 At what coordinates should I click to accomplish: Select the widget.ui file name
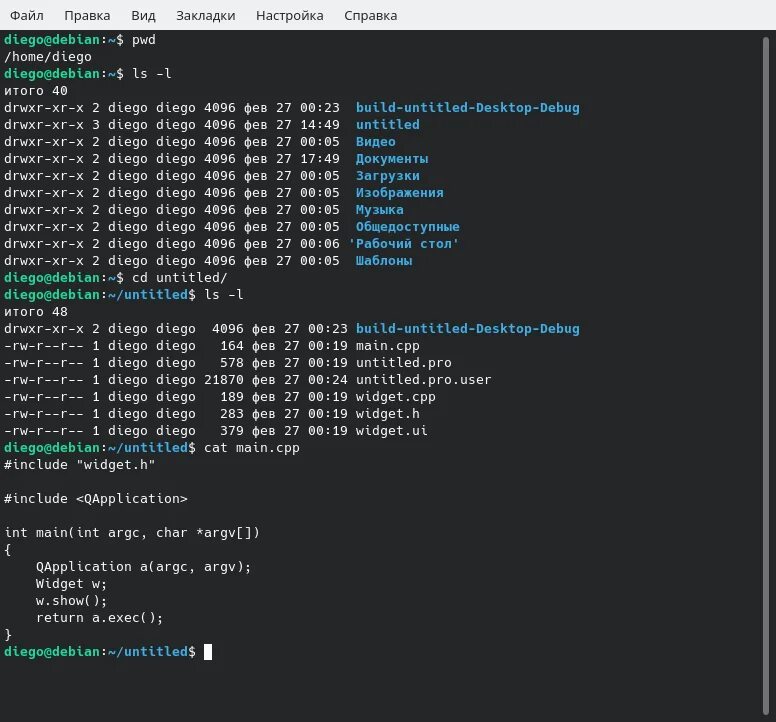391,431
